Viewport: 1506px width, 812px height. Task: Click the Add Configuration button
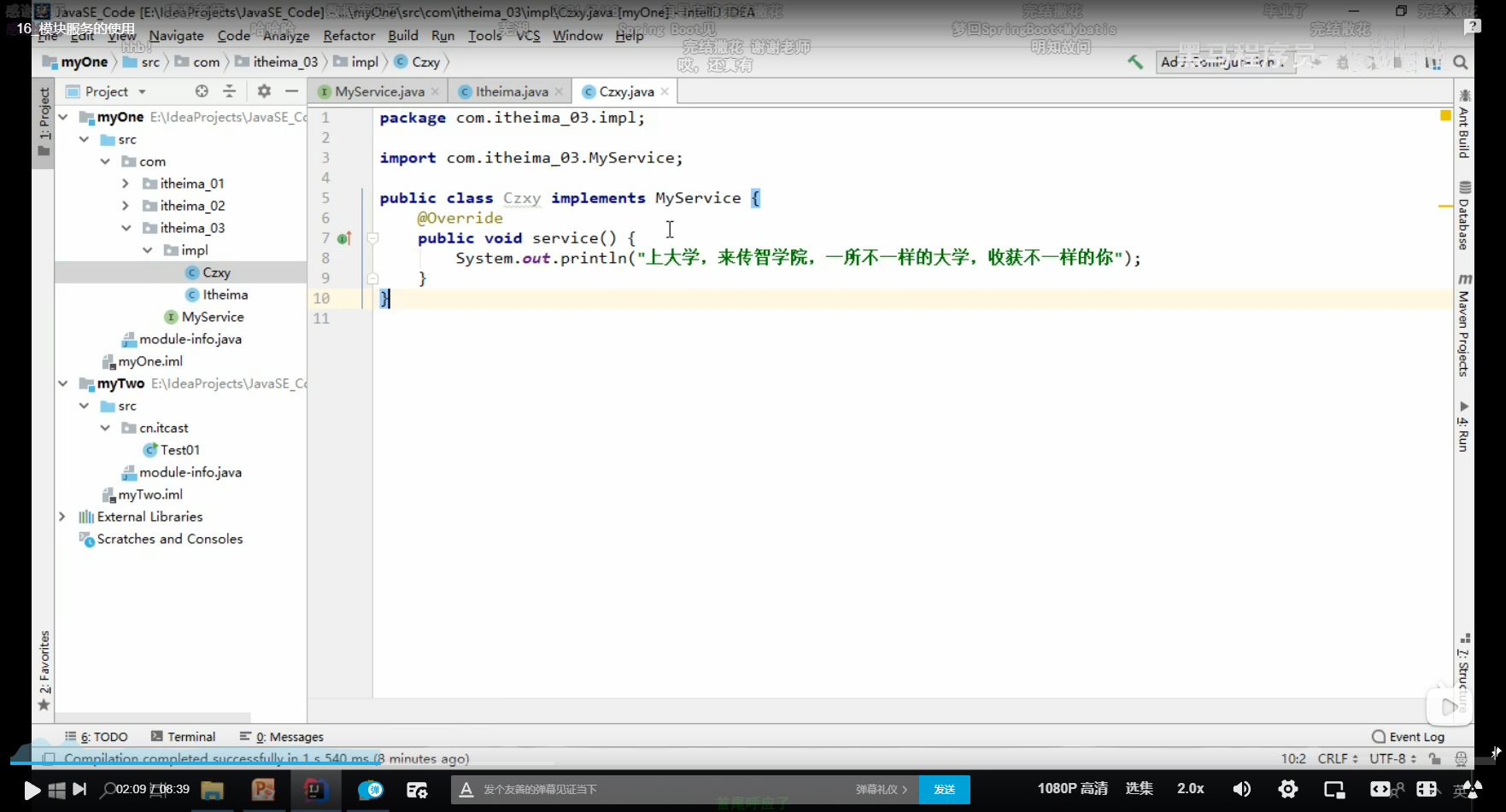[1226, 62]
